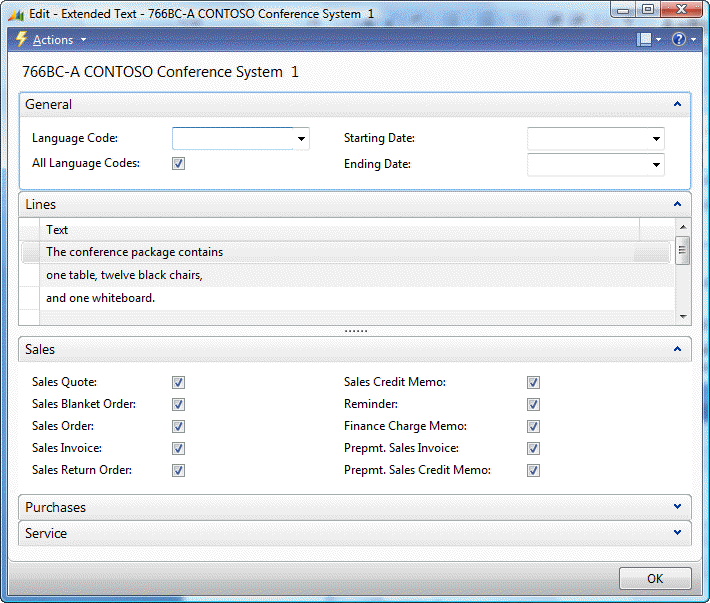Click the dropdown arrow next to Help icon

coord(693,40)
